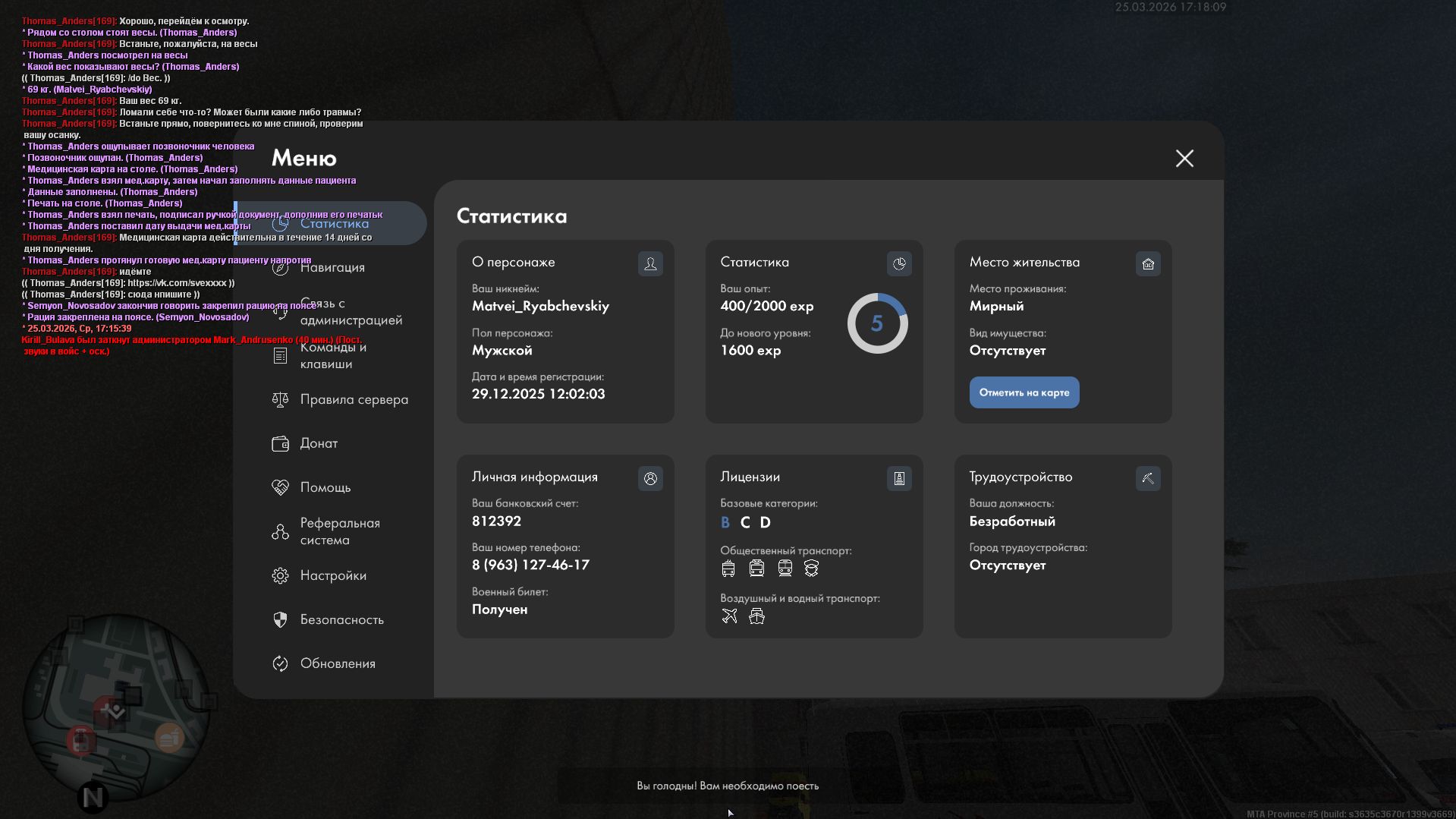Click the user icon in Личная информация card
The height and width of the screenshot is (819, 1456).
tap(650, 478)
